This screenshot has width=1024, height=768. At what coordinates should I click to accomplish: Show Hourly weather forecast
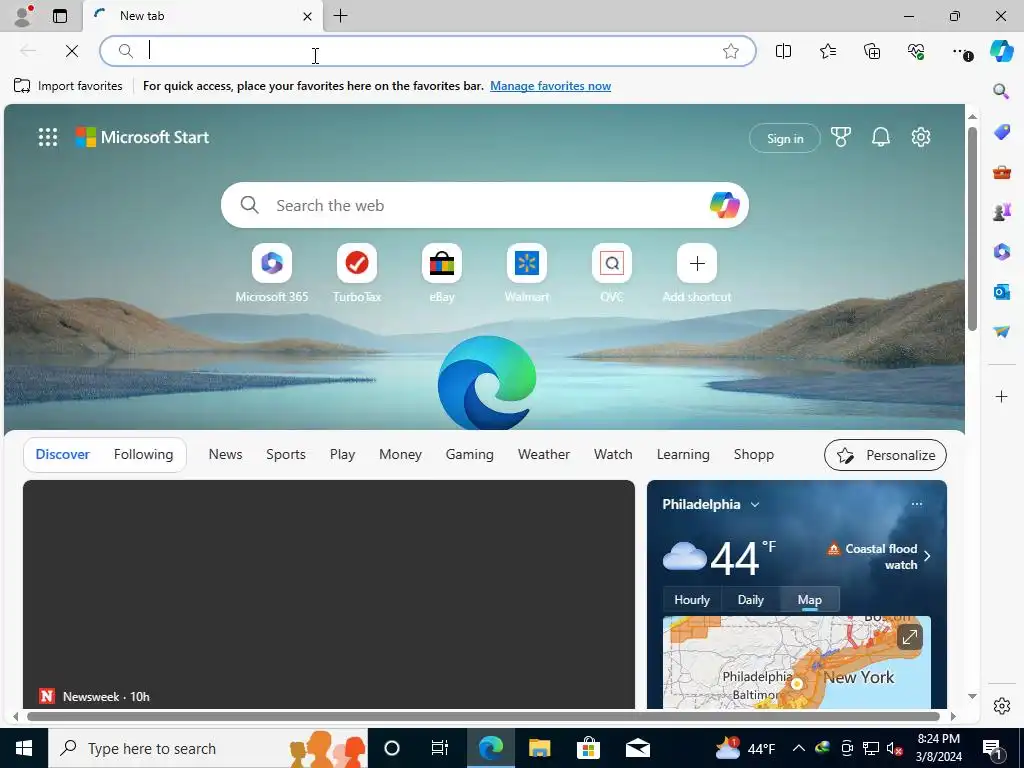(692, 600)
